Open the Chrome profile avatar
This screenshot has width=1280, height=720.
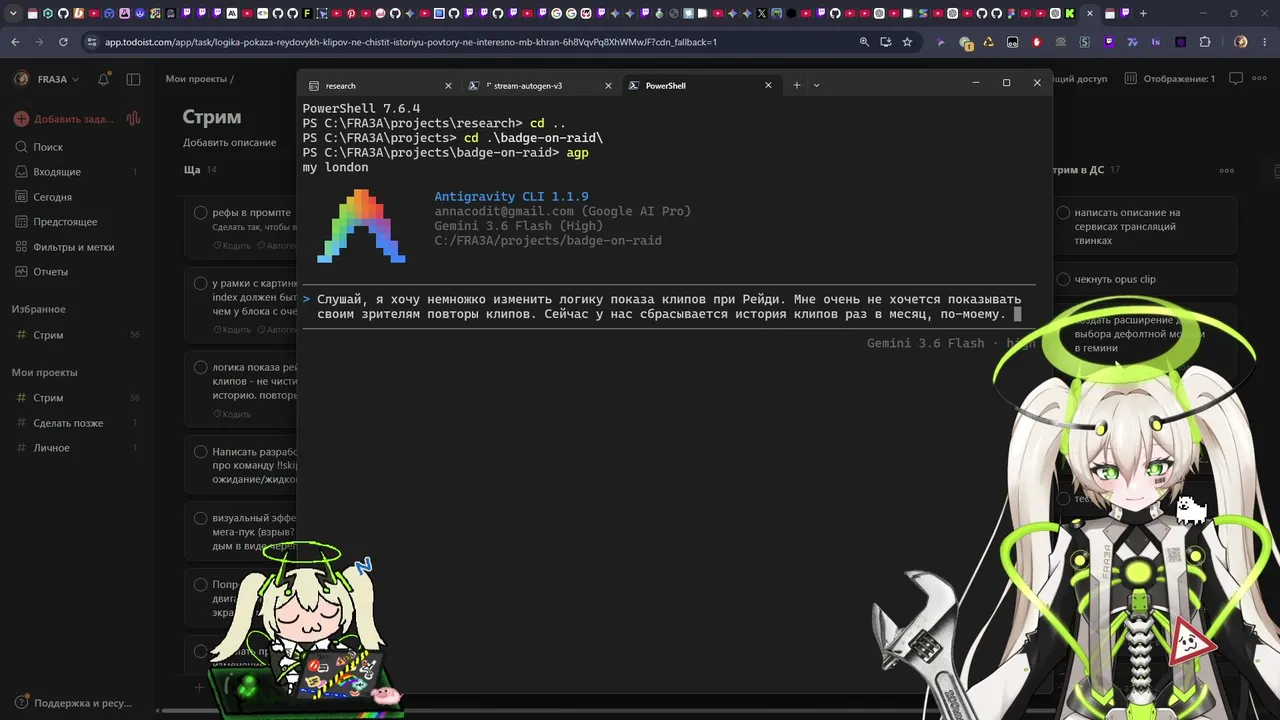(x=1241, y=42)
